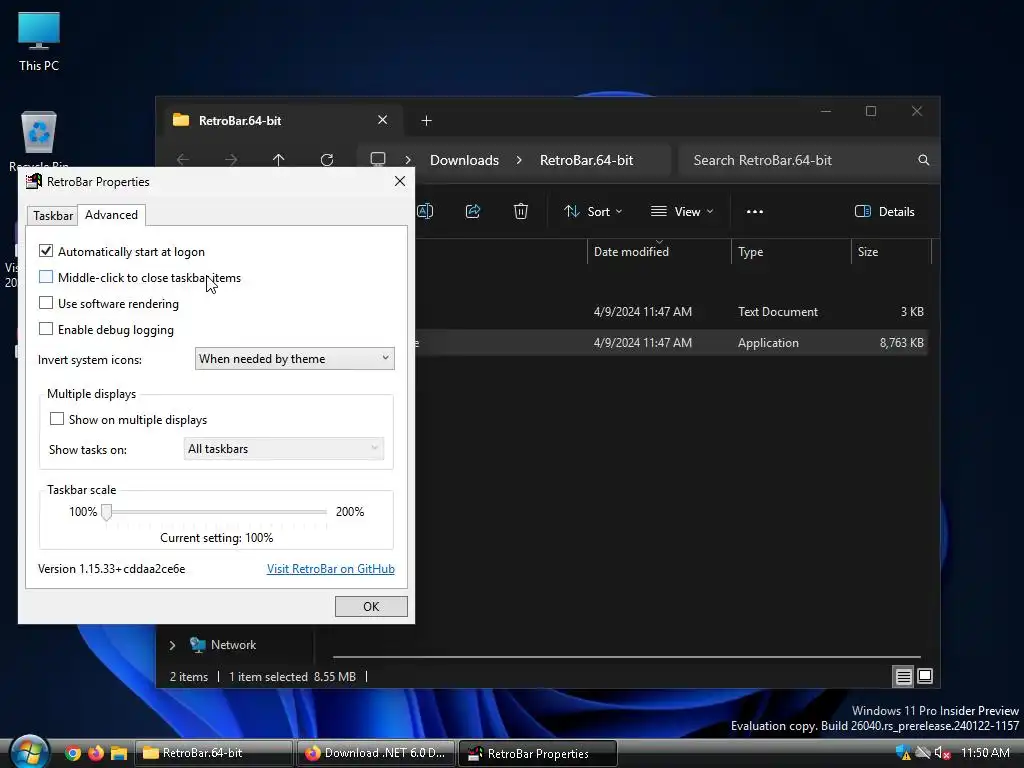Sort by Type column header
This screenshot has height=768, width=1024.
pyautogui.click(x=791, y=251)
